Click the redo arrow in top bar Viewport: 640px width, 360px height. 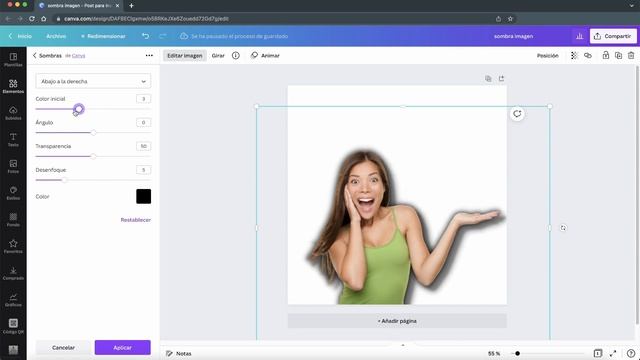162,36
